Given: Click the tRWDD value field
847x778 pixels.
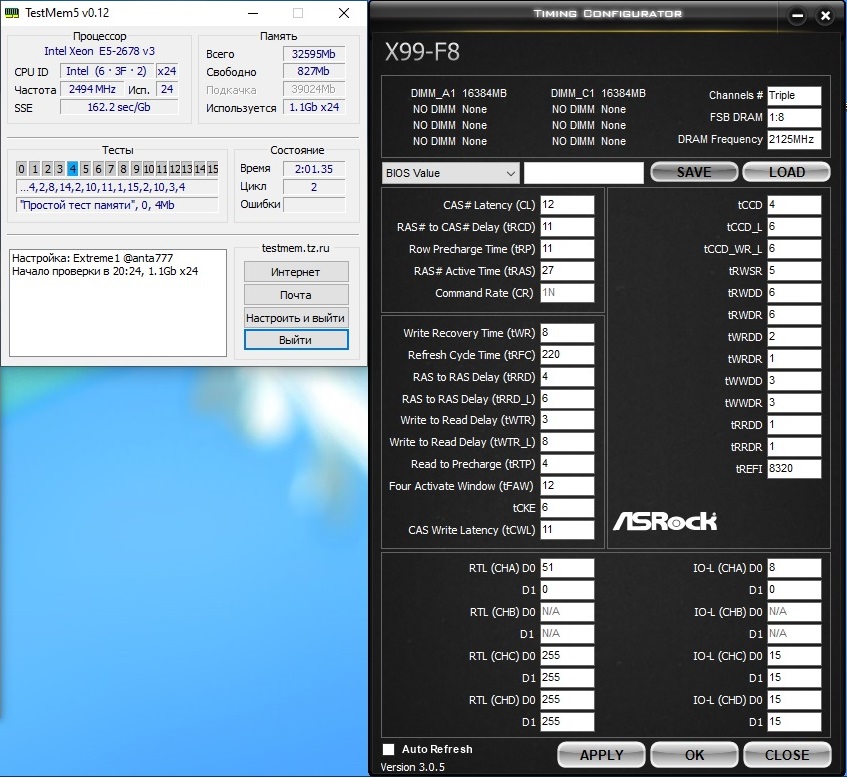Looking at the screenshot, I should tap(794, 293).
